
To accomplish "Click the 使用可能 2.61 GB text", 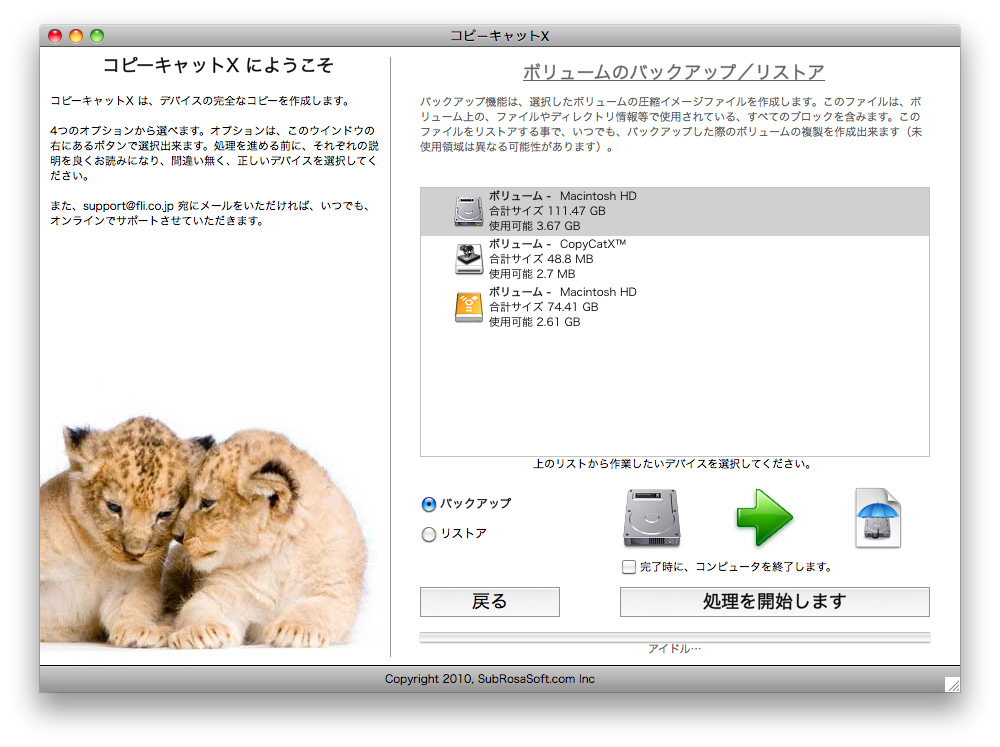I will tap(534, 322).
